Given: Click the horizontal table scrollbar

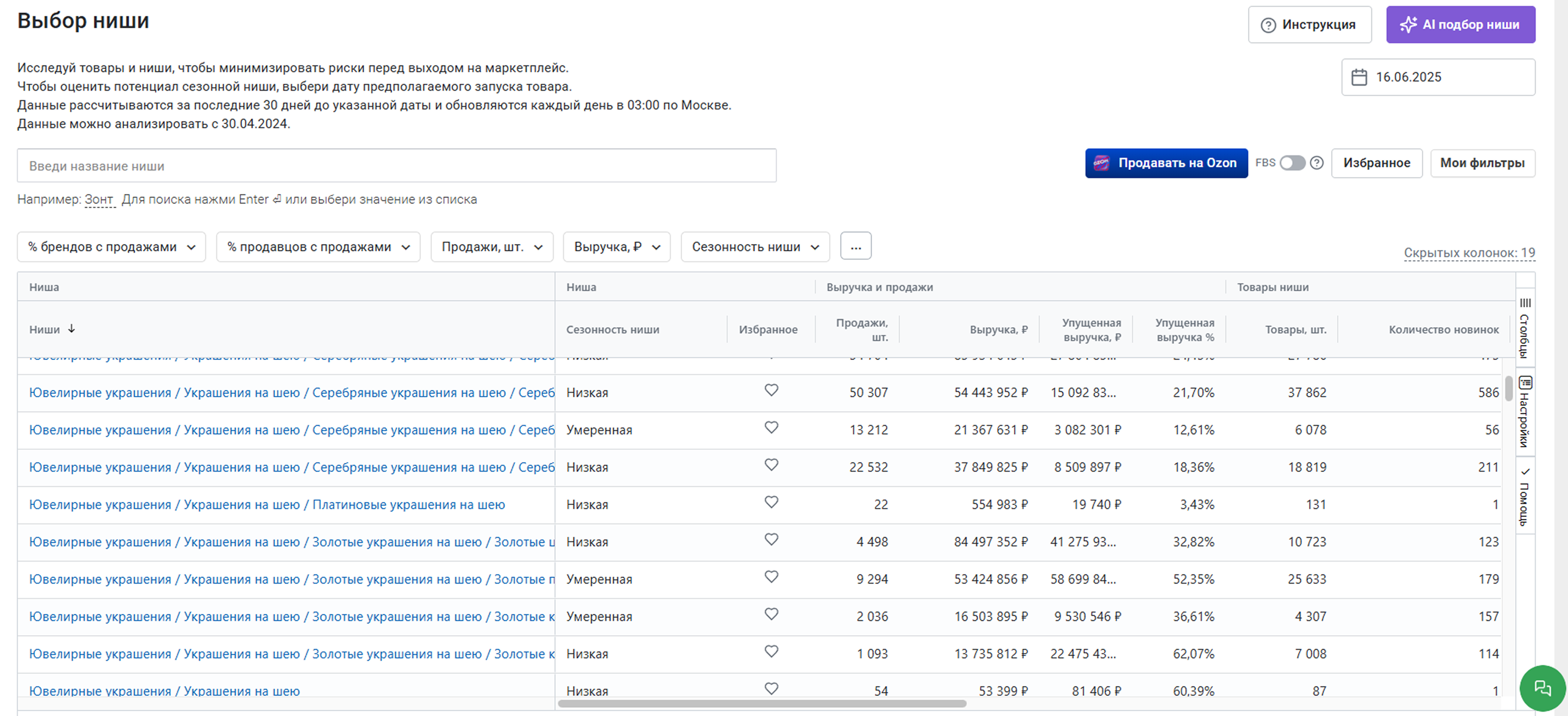Looking at the screenshot, I should (762, 704).
